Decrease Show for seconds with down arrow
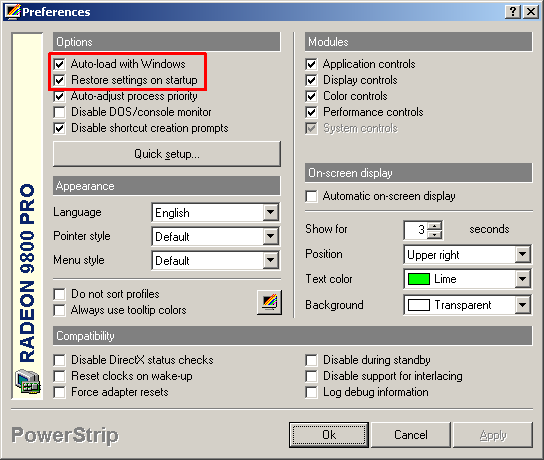This screenshot has height=460, width=544. click(434, 235)
